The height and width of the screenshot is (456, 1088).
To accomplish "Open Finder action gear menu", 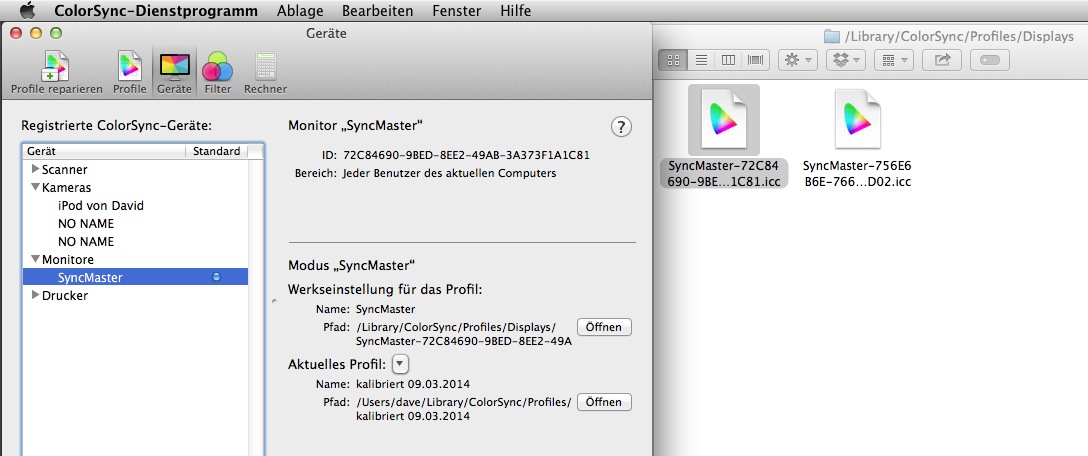I will coord(798,60).
